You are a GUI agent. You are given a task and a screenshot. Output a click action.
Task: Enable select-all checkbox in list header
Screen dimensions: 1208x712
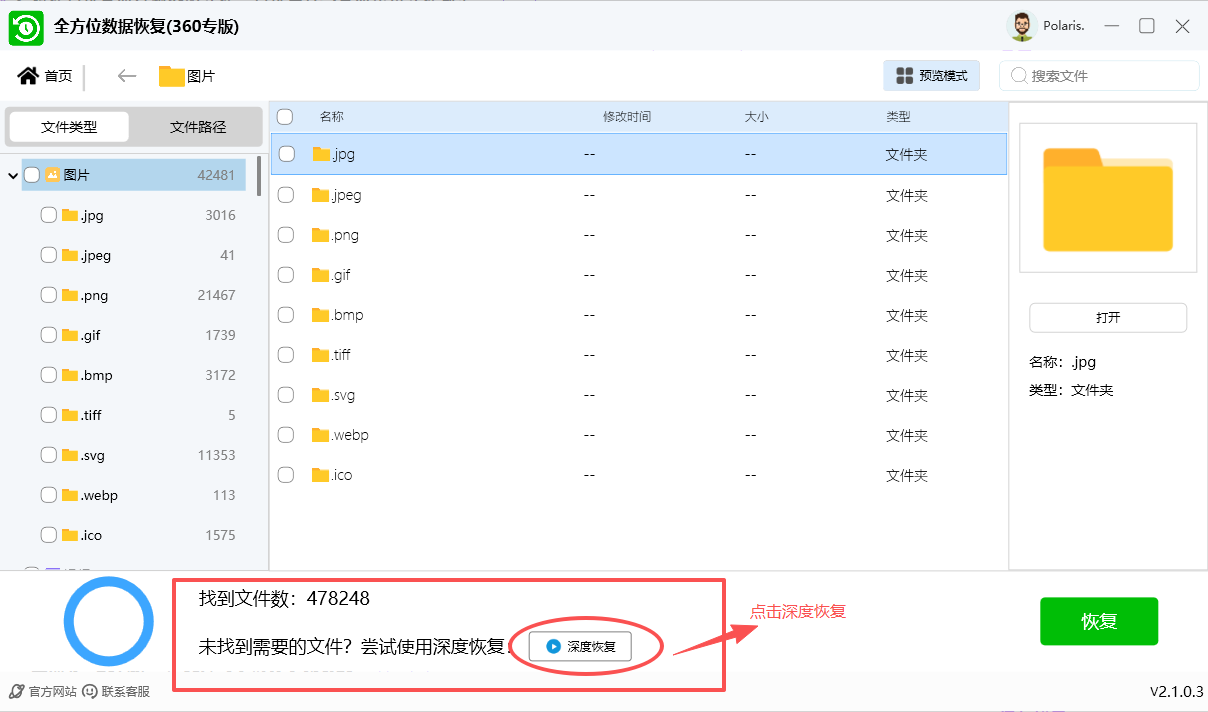[285, 117]
